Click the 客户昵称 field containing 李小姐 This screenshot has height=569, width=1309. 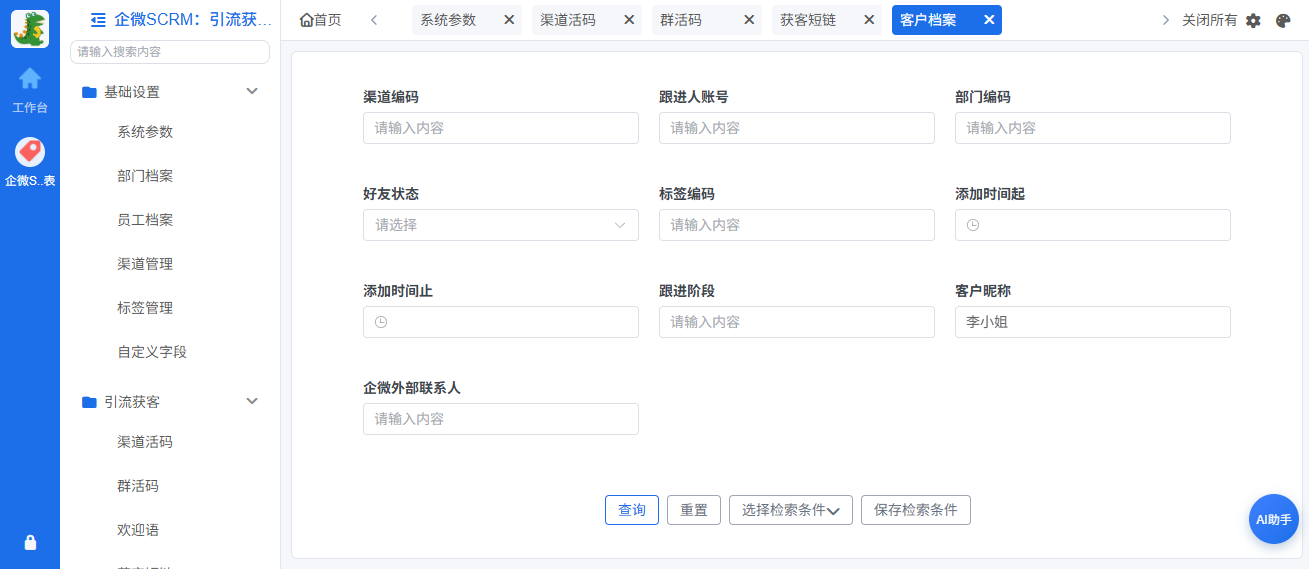(1093, 322)
